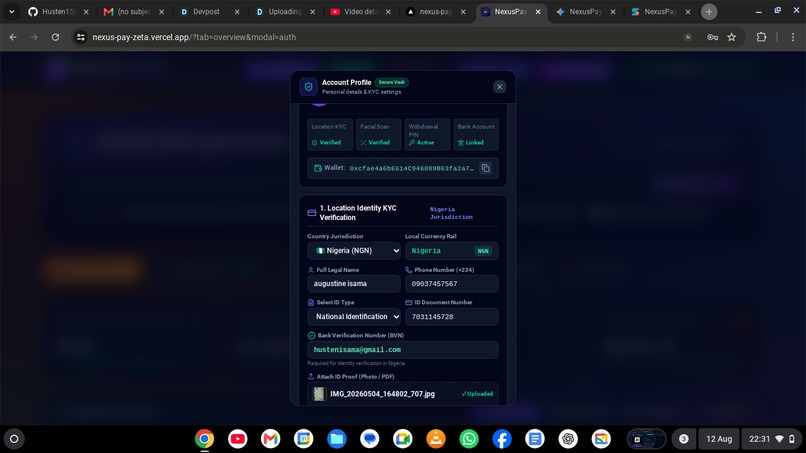
Task: Open the ChromeOS launcher button
Action: 14,439
